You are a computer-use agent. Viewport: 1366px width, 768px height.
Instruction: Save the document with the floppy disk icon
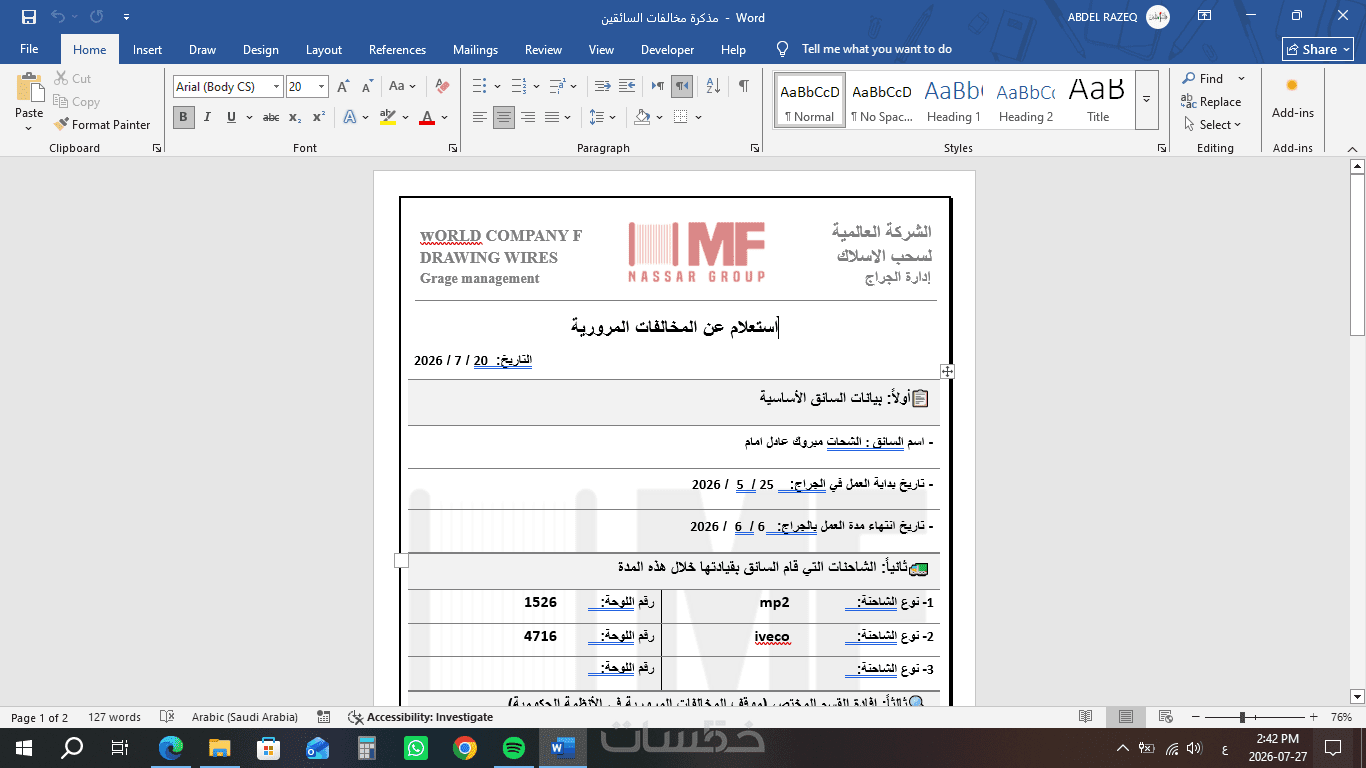(28, 17)
